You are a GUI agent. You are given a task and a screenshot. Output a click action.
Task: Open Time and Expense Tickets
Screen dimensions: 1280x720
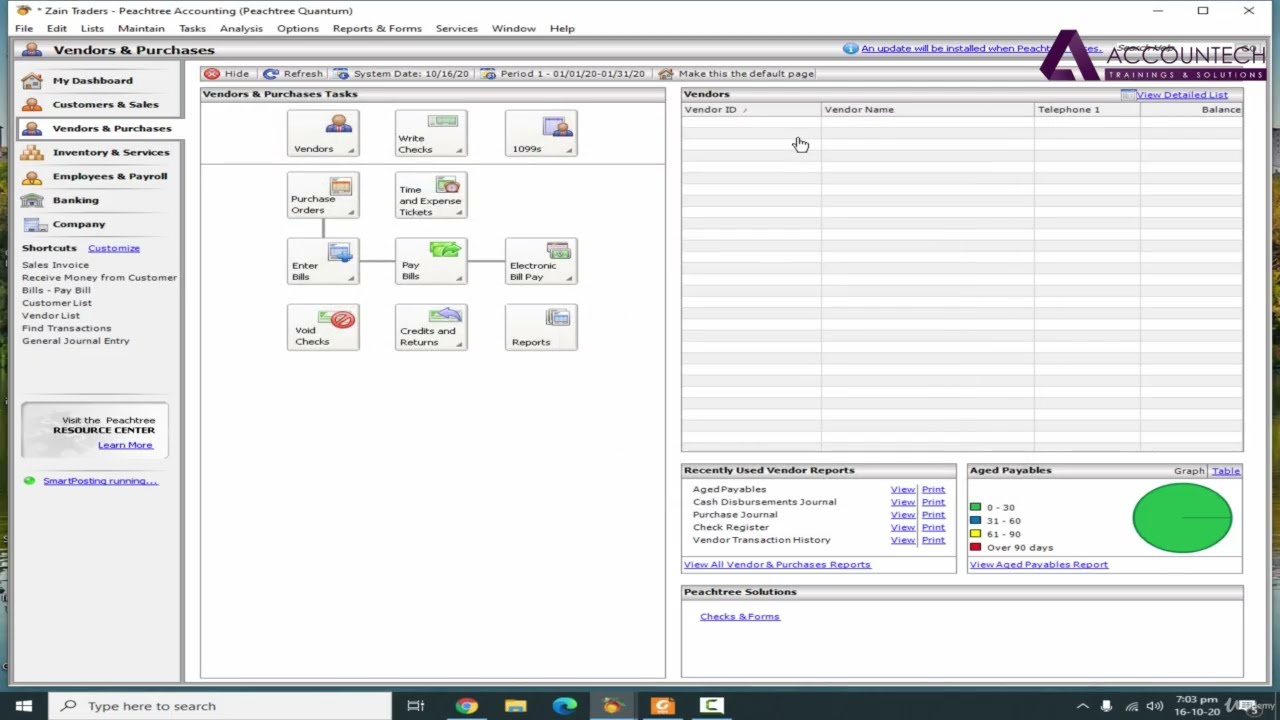(x=431, y=196)
